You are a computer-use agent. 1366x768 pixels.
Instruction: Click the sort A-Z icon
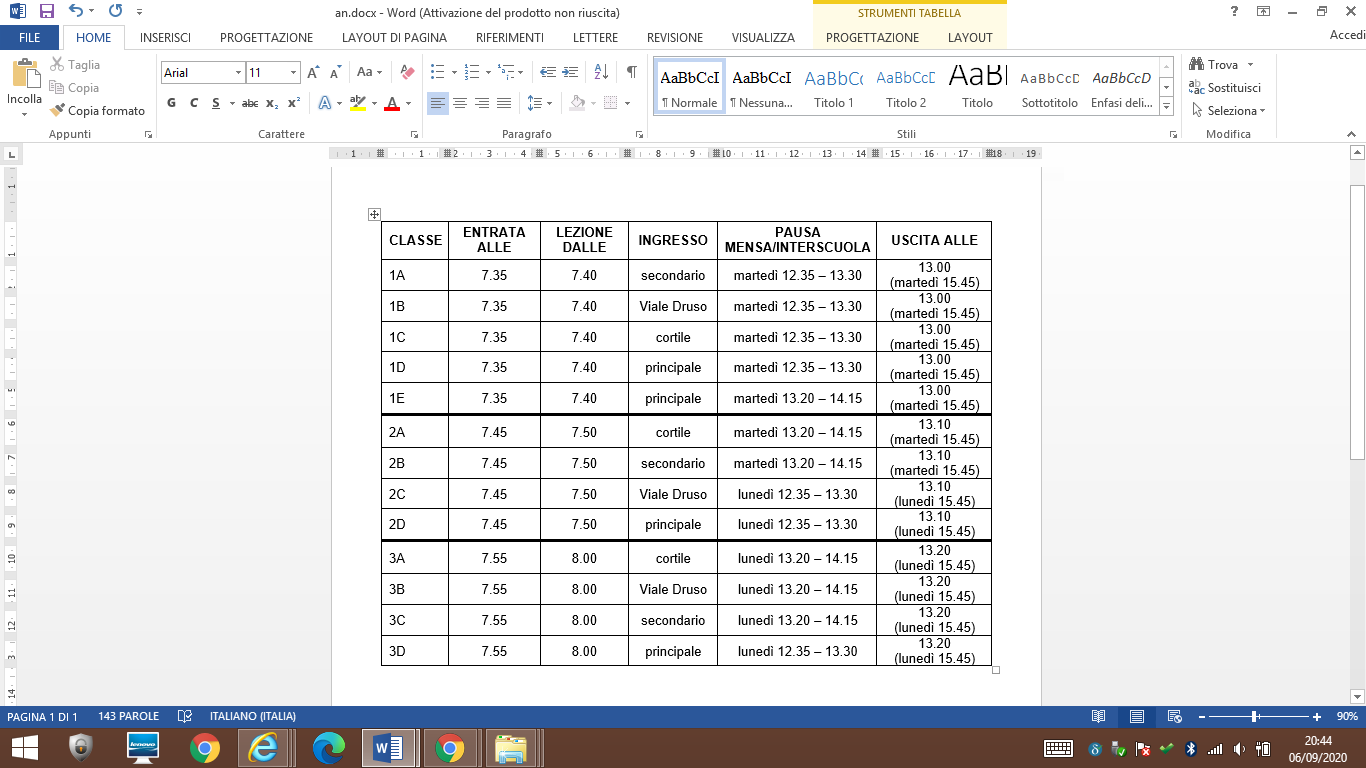coord(601,72)
